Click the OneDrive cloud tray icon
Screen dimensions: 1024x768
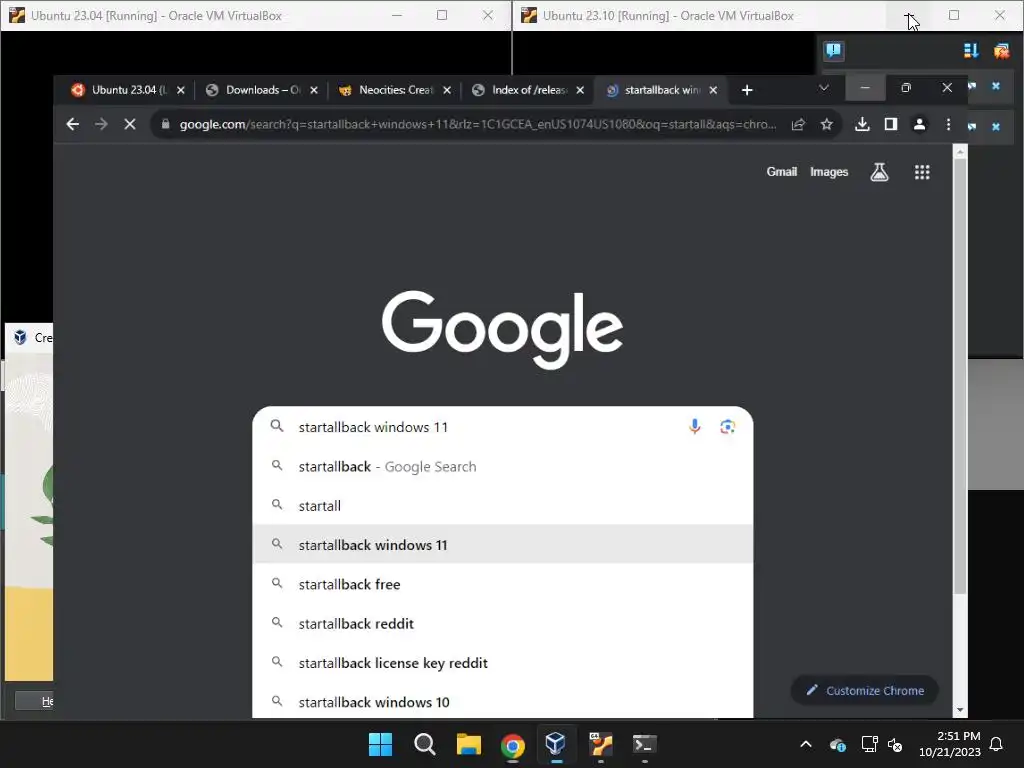(838, 744)
